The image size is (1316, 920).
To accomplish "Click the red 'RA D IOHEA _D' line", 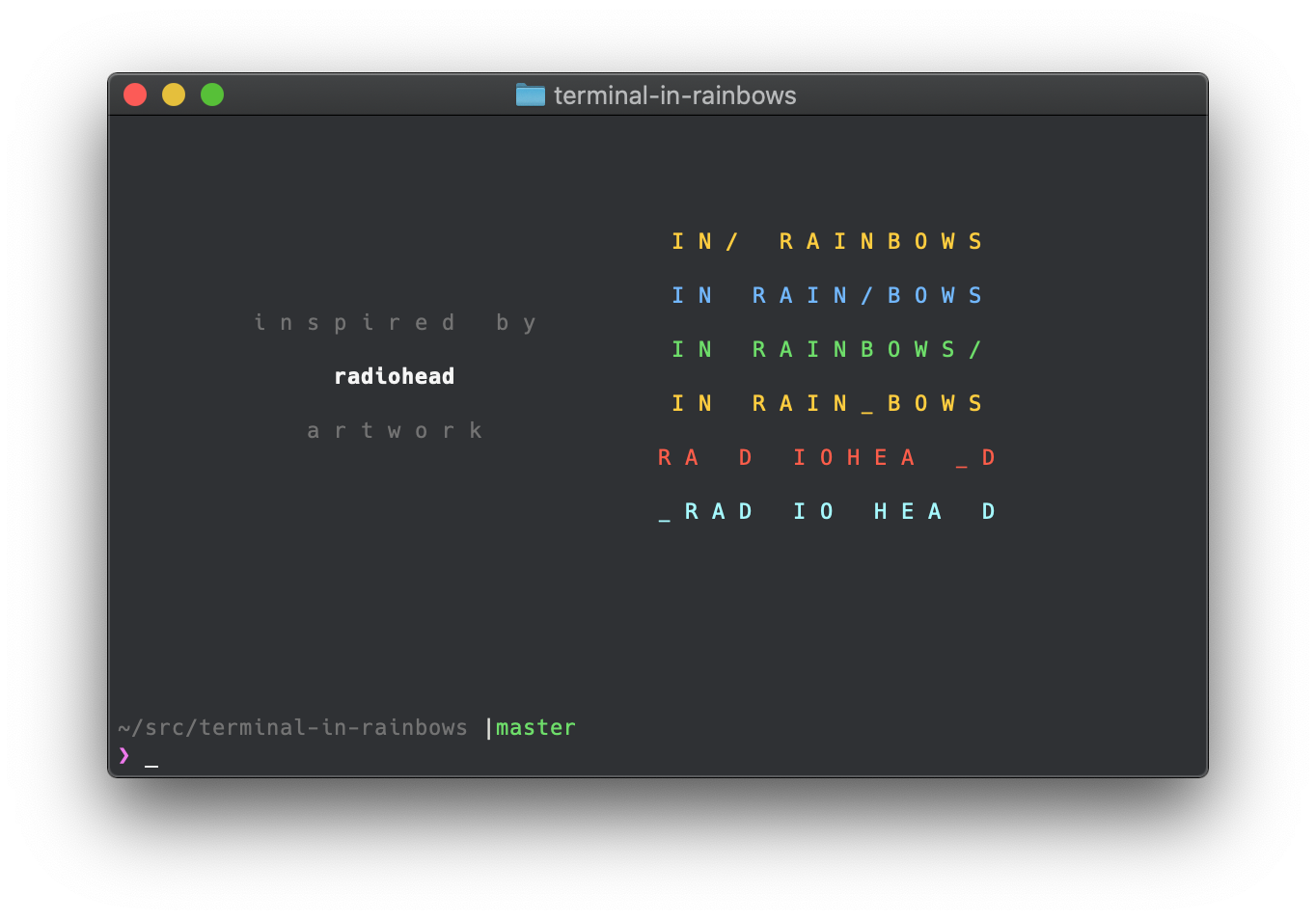I will [x=827, y=457].
